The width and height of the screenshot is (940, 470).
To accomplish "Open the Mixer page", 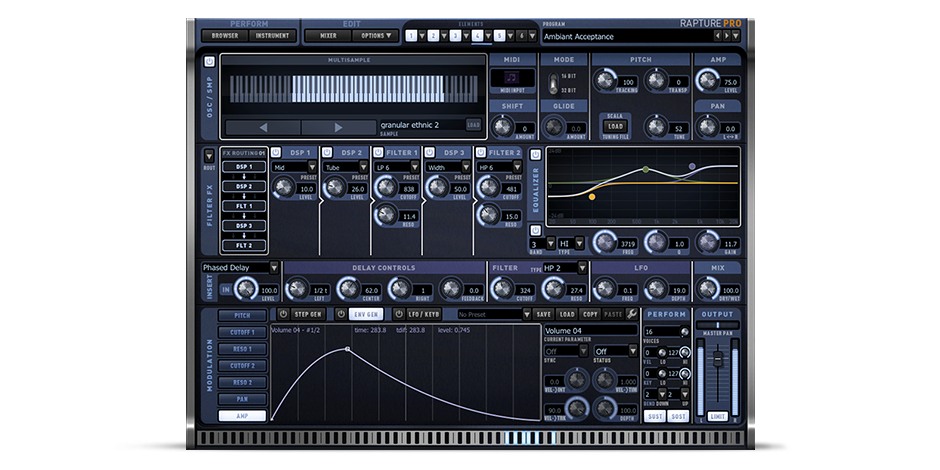I will (x=328, y=36).
